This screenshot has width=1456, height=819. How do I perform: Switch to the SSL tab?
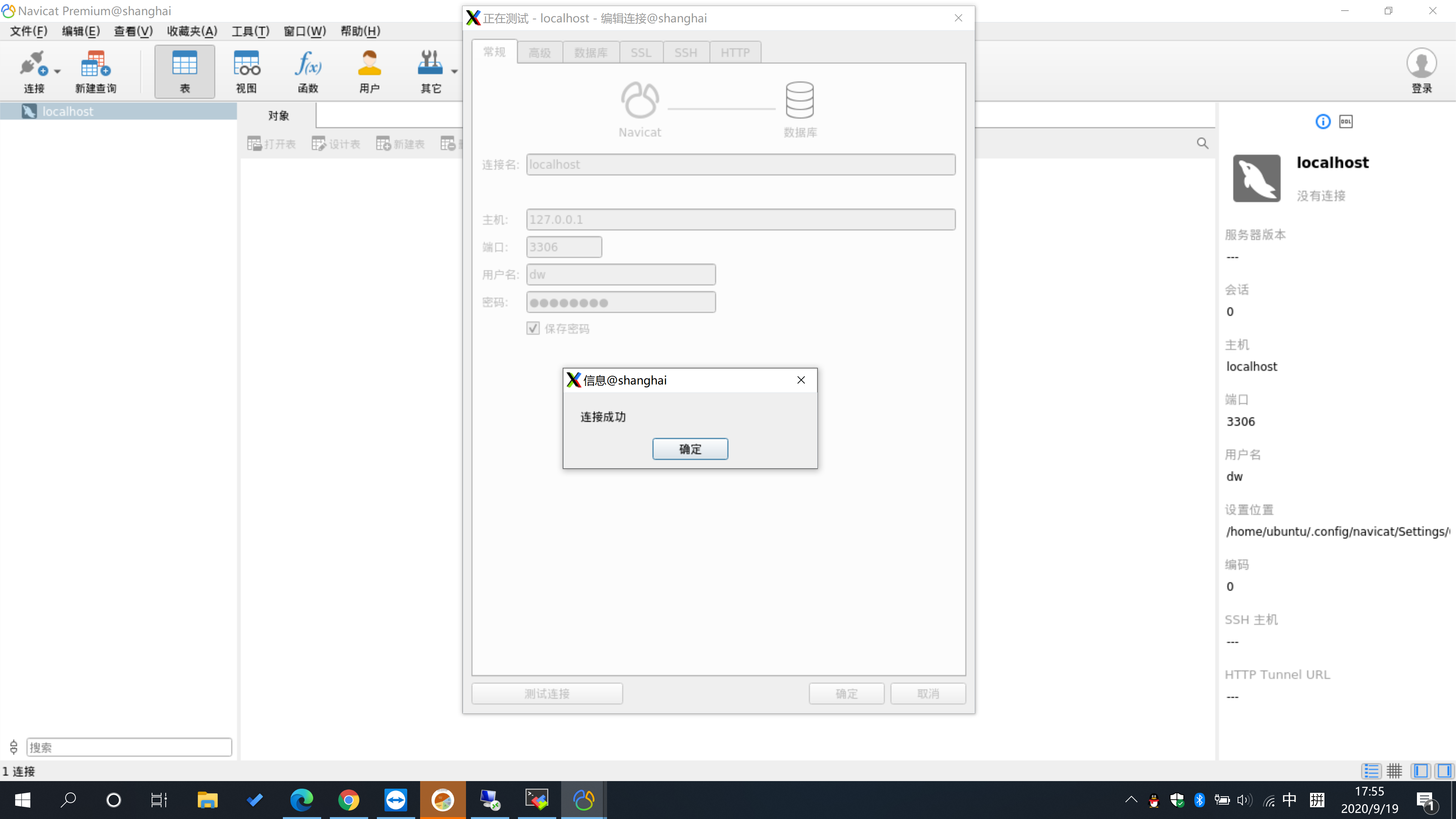(641, 53)
